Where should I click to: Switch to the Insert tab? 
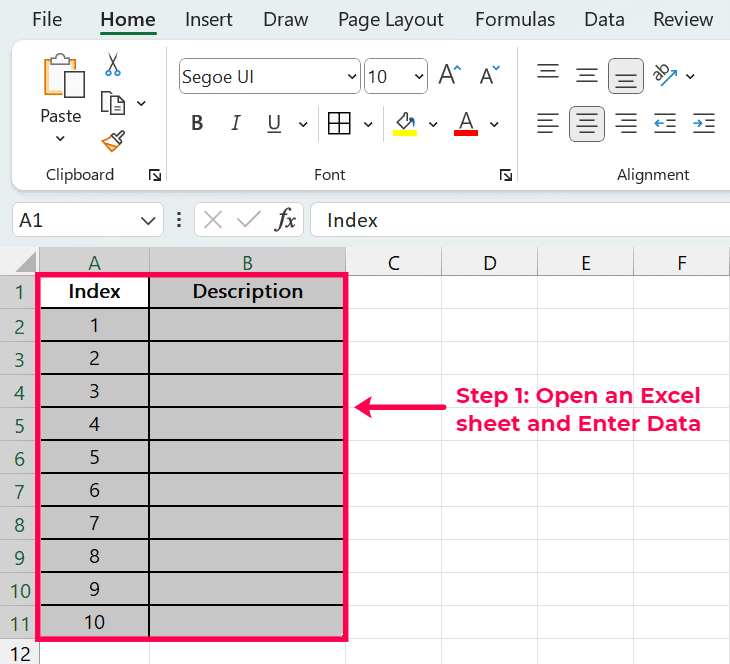click(x=209, y=20)
